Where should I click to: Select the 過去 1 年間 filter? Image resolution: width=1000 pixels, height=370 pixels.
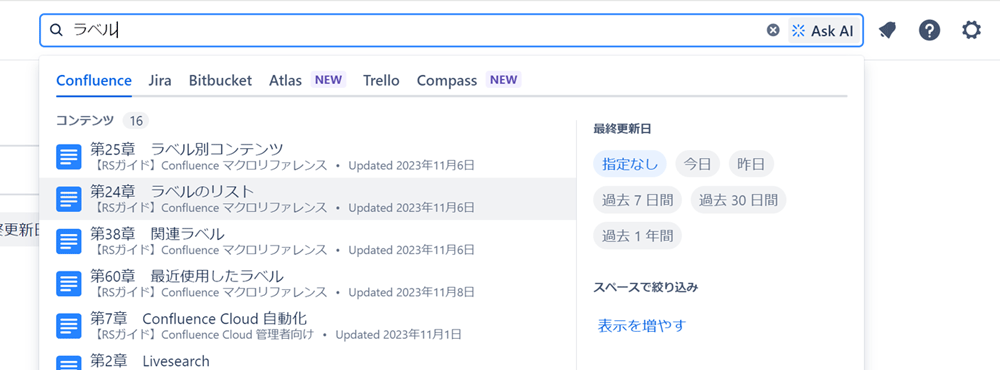coord(637,235)
